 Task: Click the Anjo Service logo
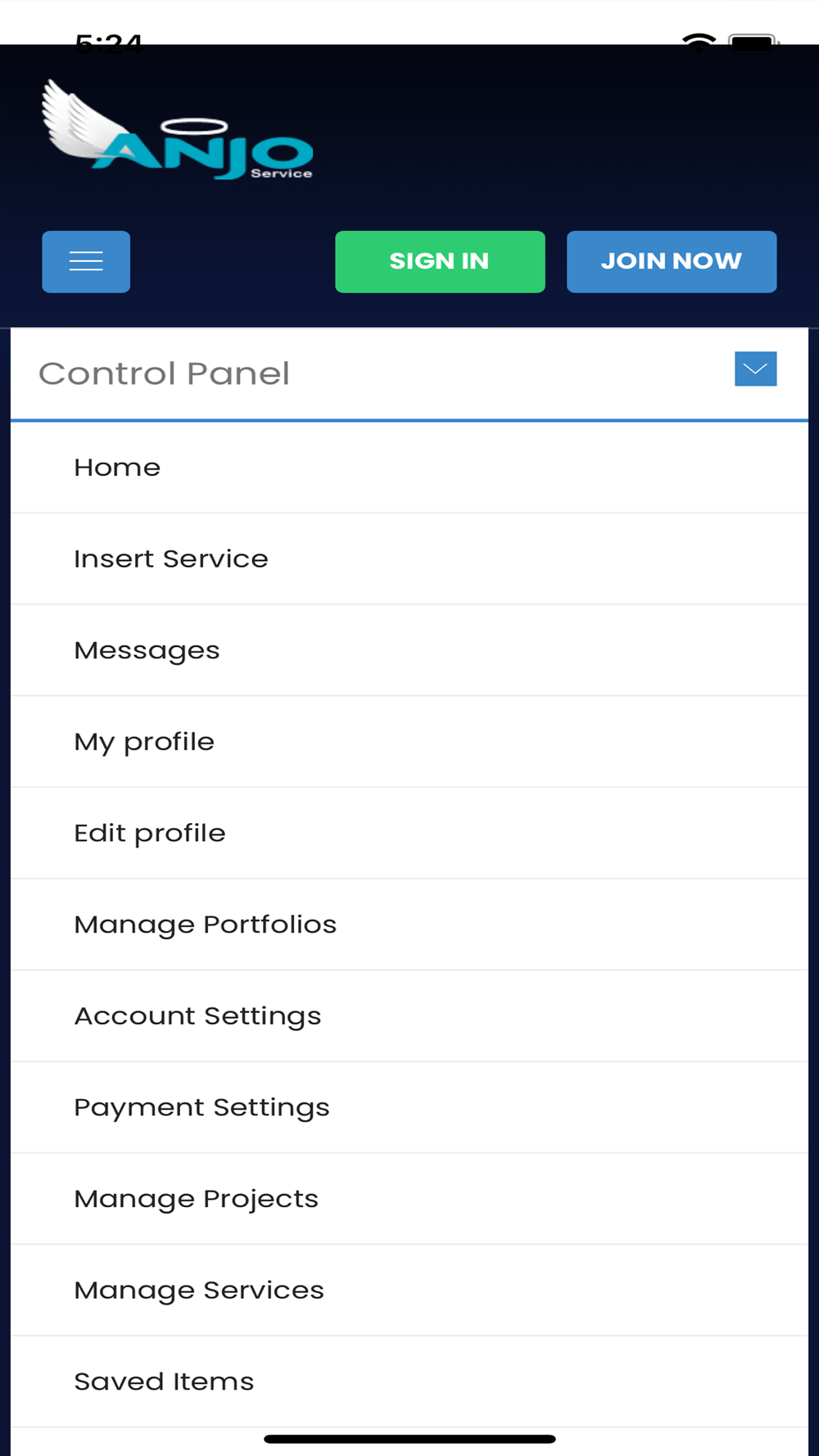(x=178, y=129)
